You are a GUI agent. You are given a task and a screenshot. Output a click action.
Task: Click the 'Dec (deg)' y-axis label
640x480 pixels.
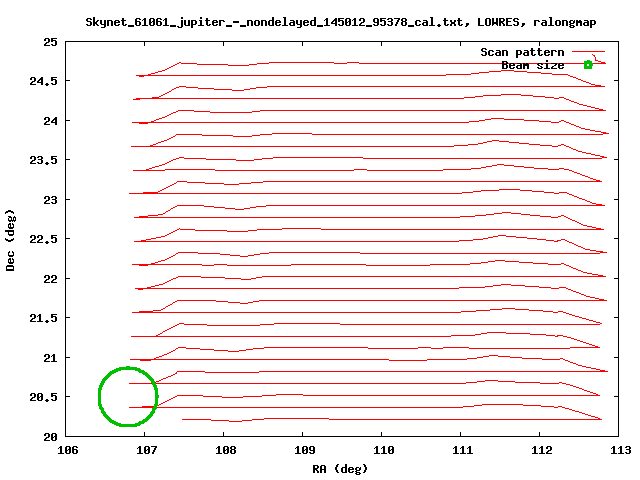11,239
